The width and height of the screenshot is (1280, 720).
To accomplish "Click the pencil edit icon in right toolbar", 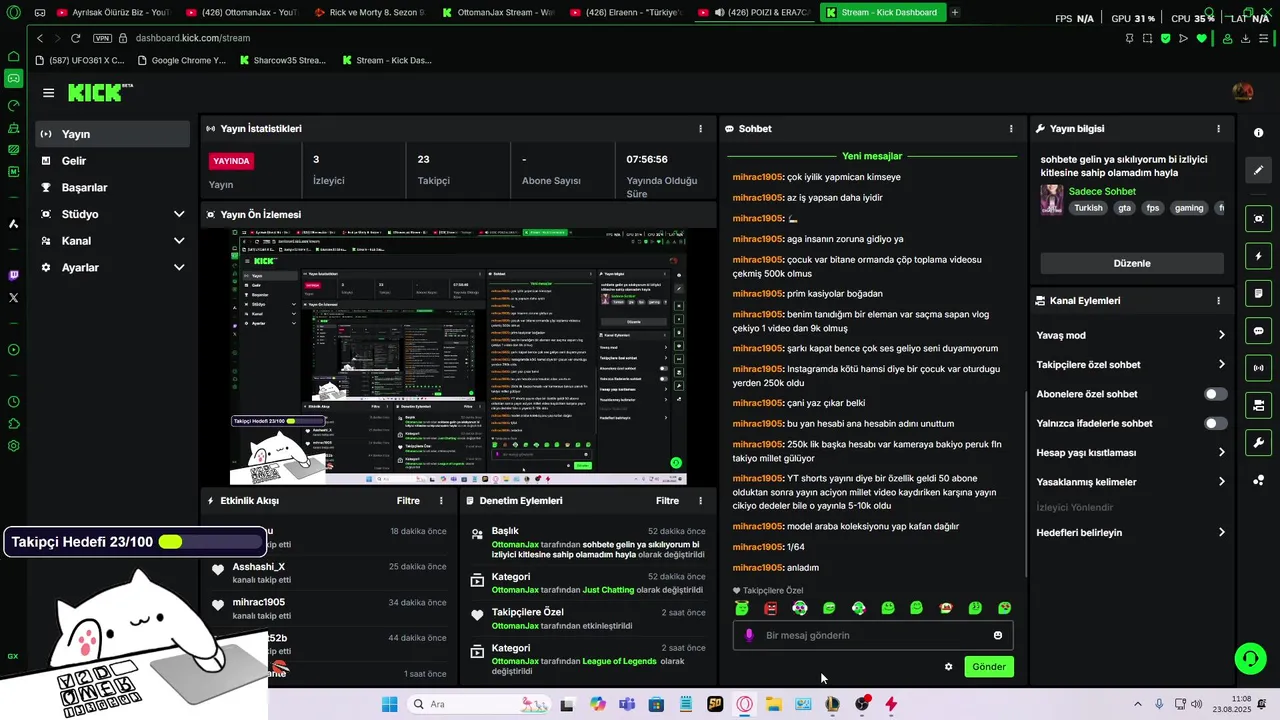I will tap(1258, 170).
